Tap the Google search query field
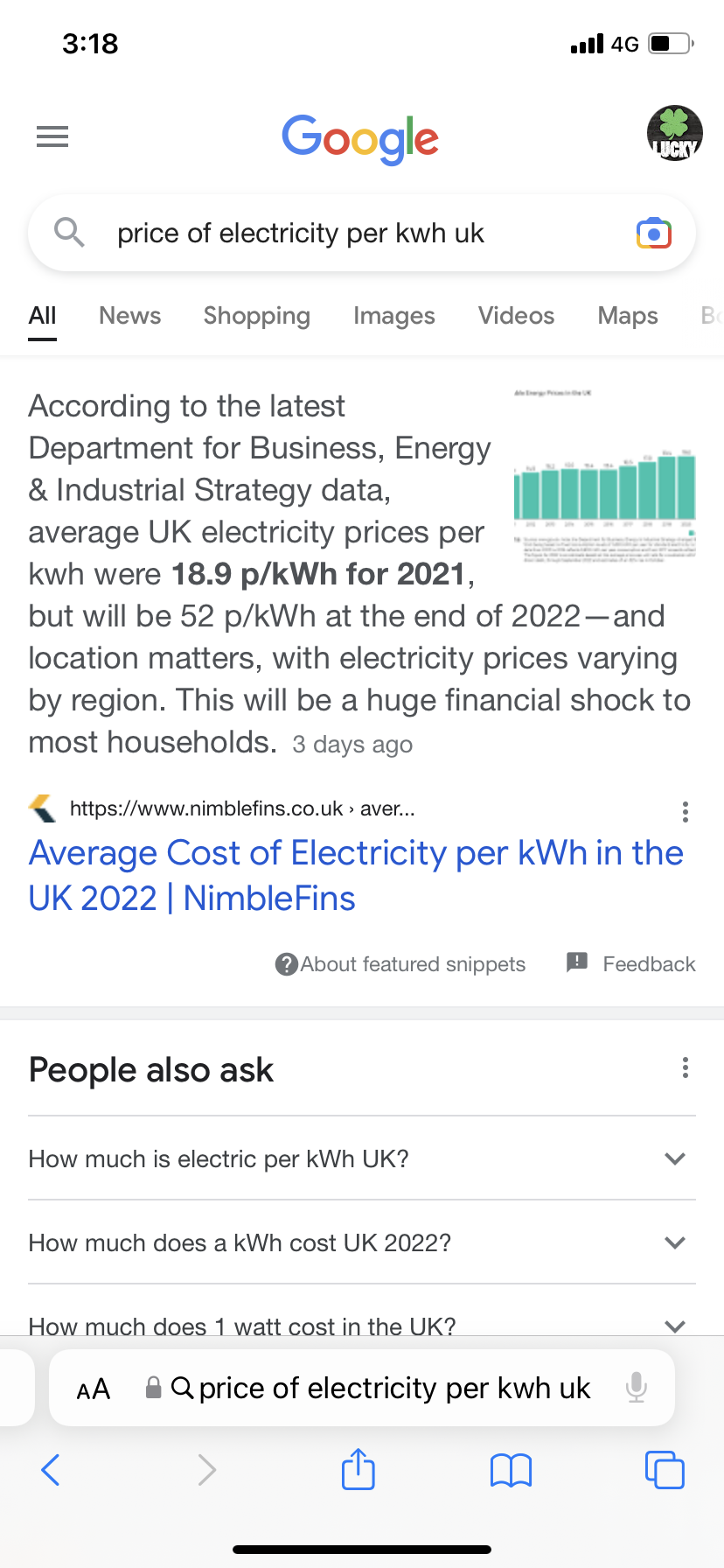This screenshot has width=724, height=1568. click(x=350, y=234)
